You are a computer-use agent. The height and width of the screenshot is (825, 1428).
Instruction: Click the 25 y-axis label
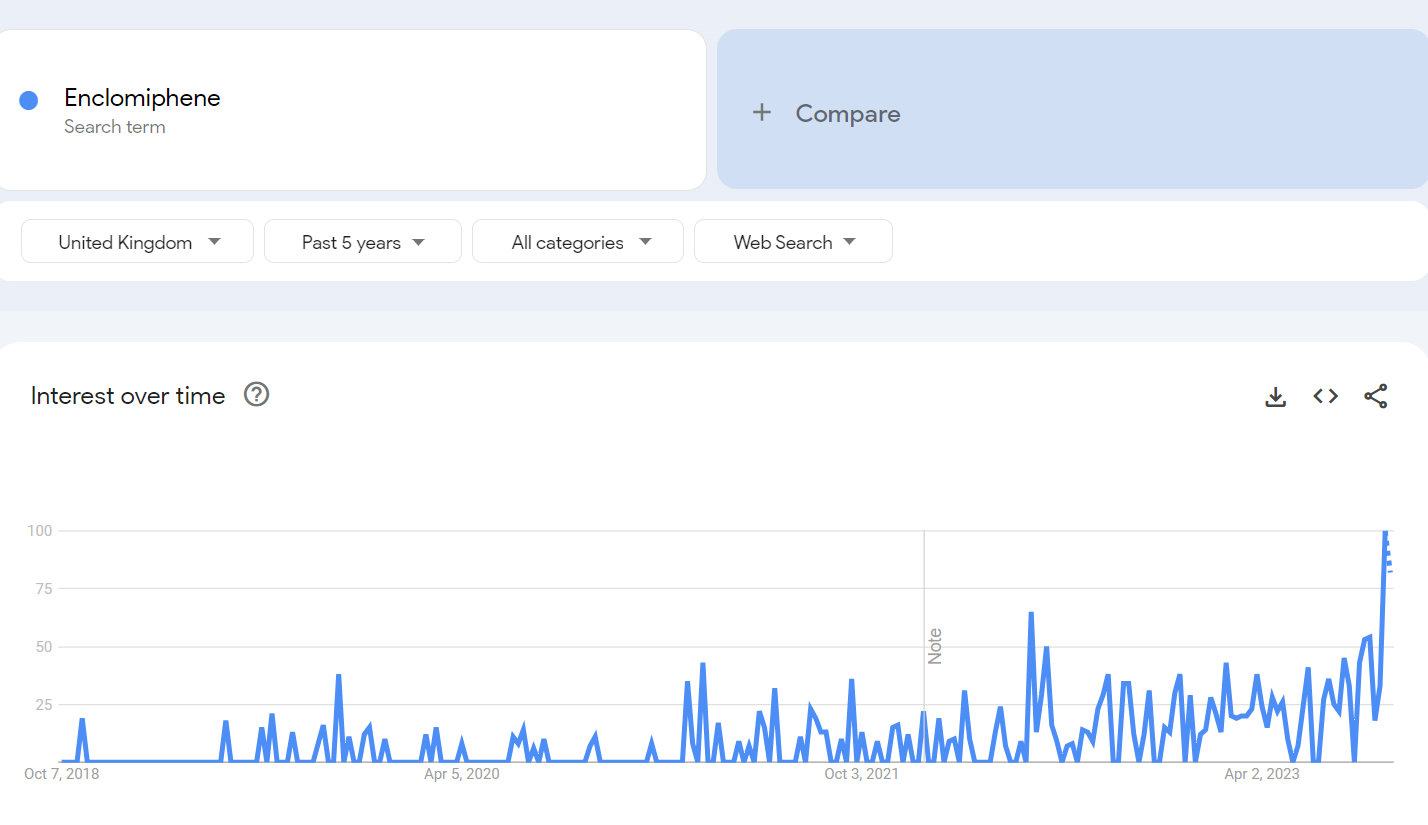pyautogui.click(x=44, y=705)
